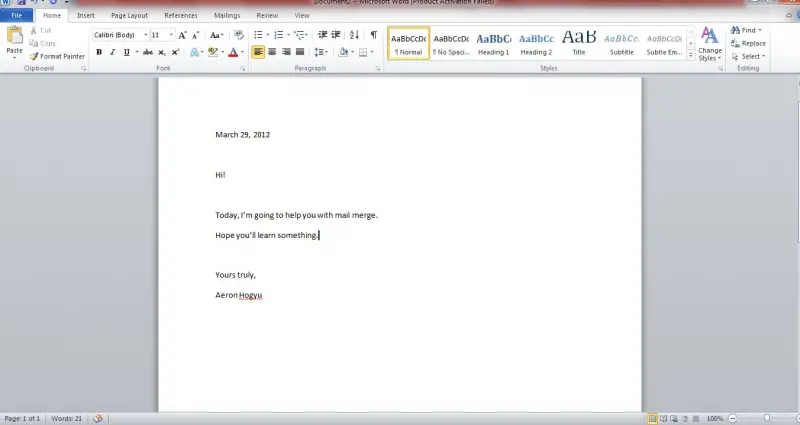Expand font color dropdown arrow
Image resolution: width=800 pixels, height=425 pixels.
242,52
